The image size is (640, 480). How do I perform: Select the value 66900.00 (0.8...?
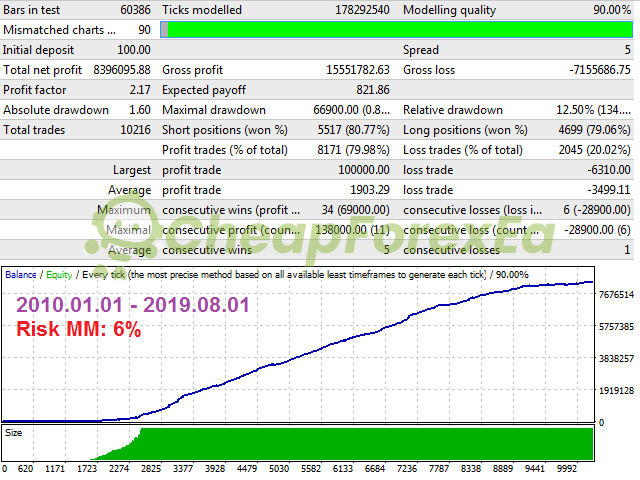tap(351, 110)
